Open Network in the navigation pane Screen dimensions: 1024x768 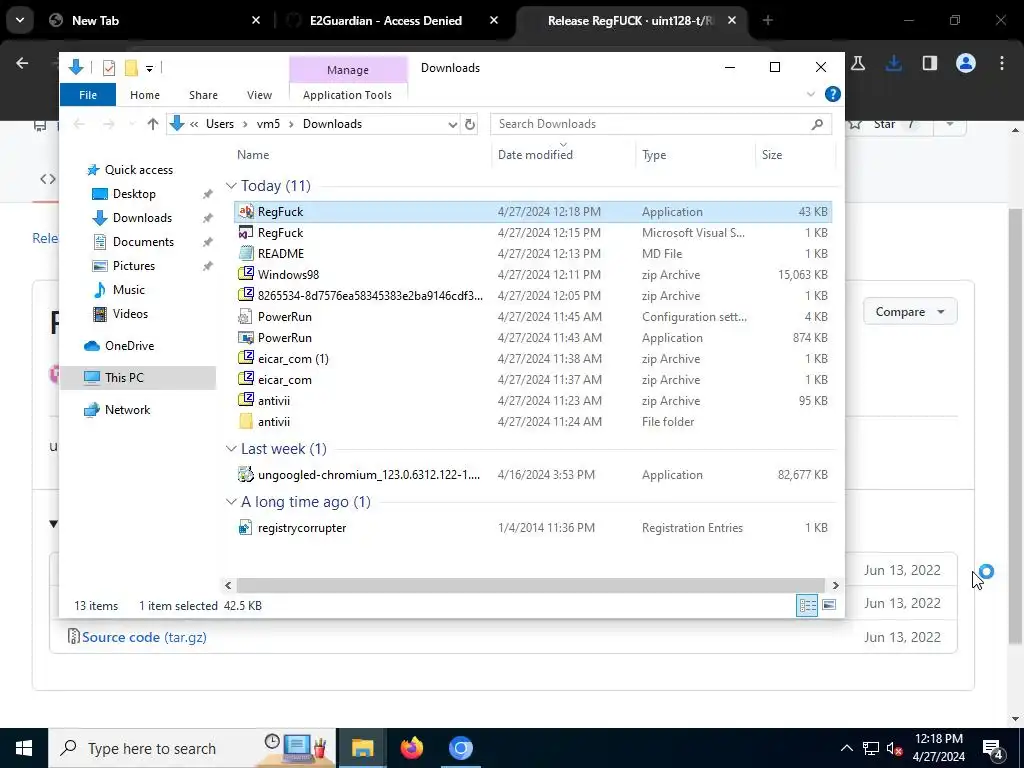(x=127, y=409)
